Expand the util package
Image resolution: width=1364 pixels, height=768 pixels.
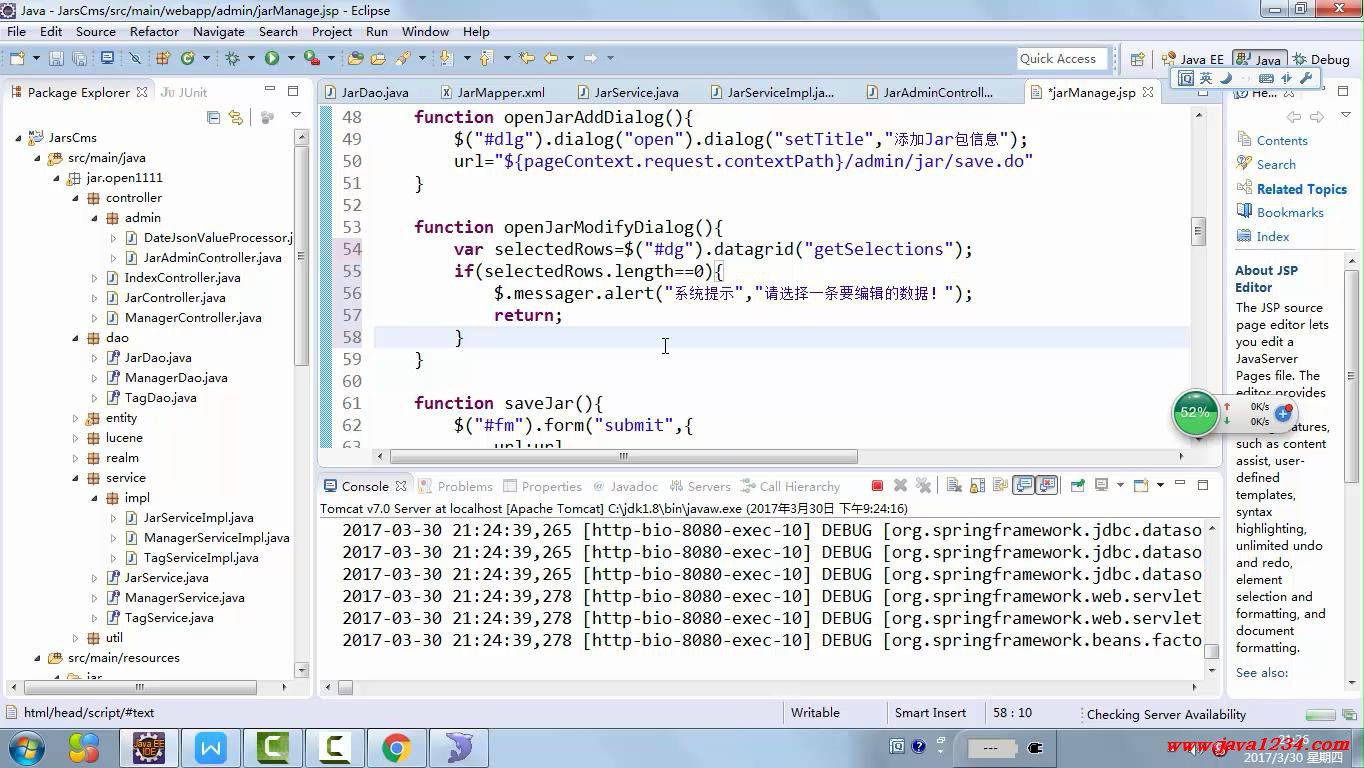point(75,638)
